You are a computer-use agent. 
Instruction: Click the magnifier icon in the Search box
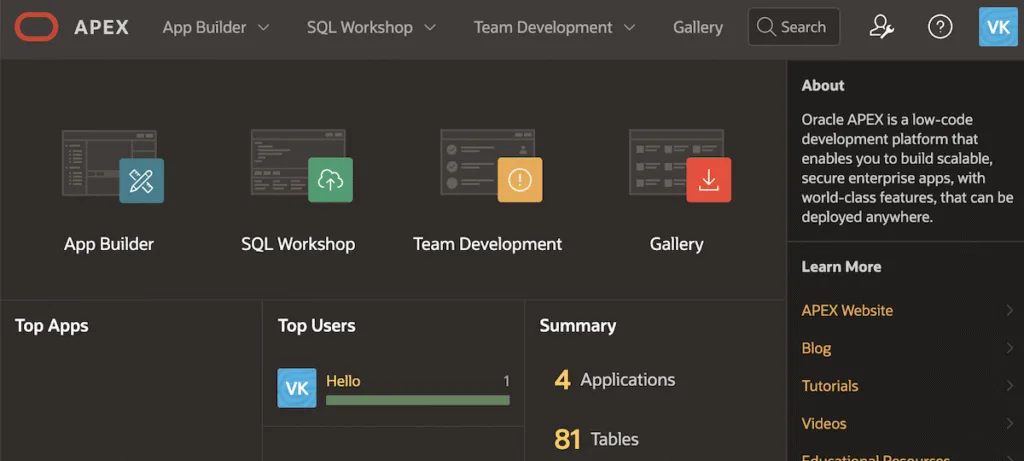765,27
